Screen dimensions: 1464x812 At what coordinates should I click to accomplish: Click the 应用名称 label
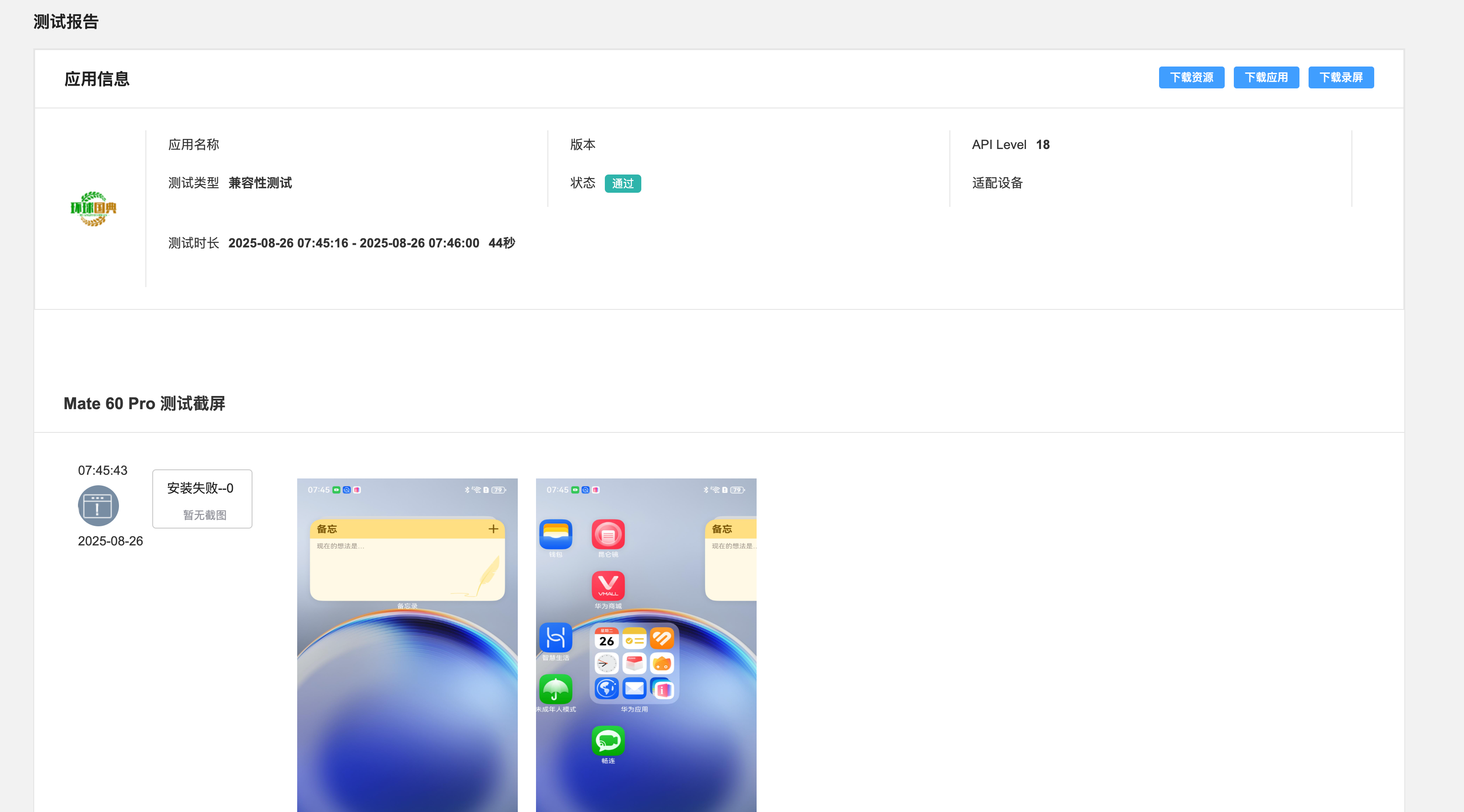point(194,144)
